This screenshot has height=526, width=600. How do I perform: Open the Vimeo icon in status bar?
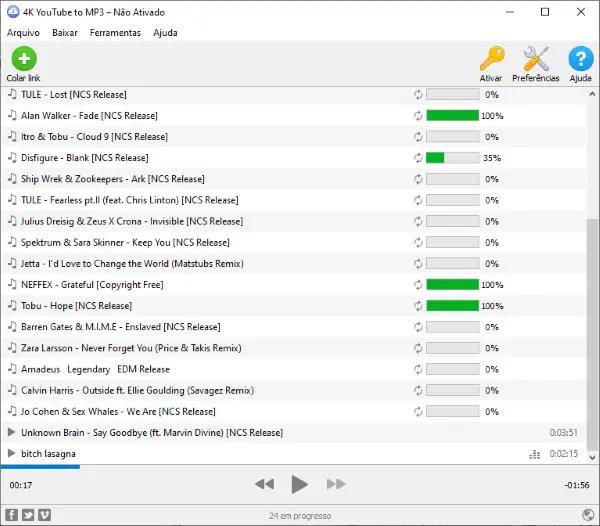click(x=44, y=515)
